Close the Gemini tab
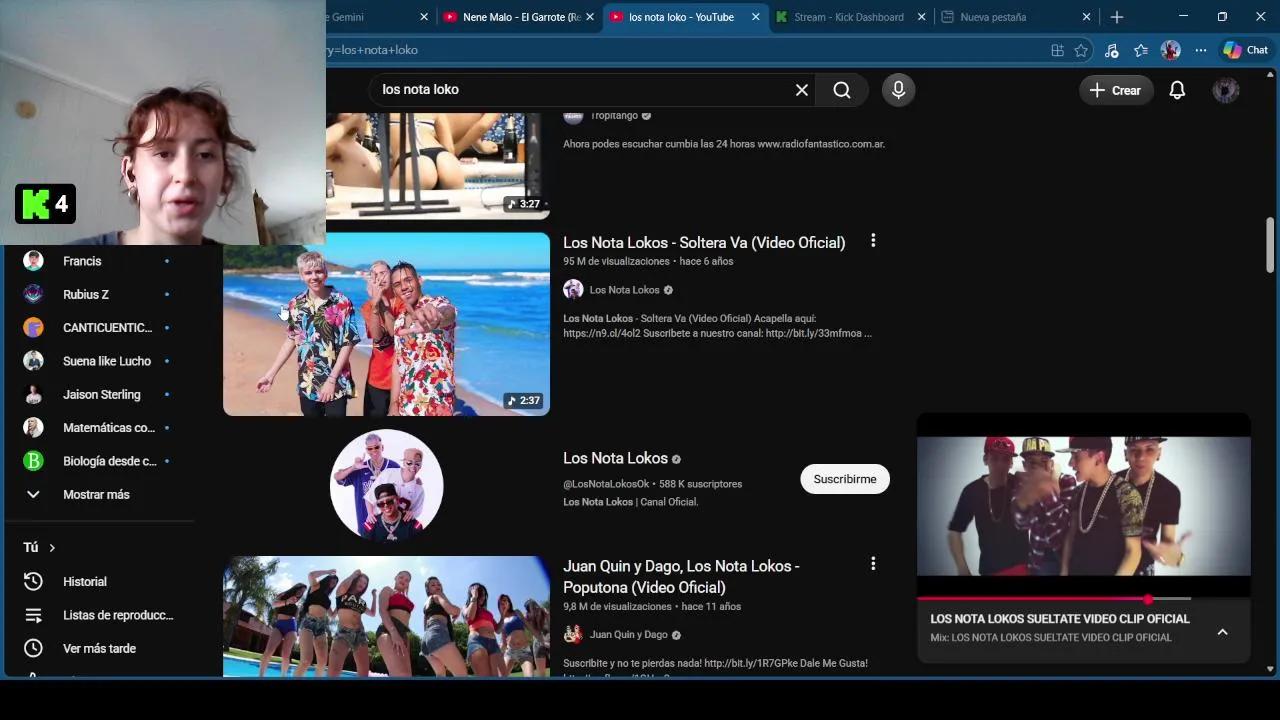 (x=424, y=17)
